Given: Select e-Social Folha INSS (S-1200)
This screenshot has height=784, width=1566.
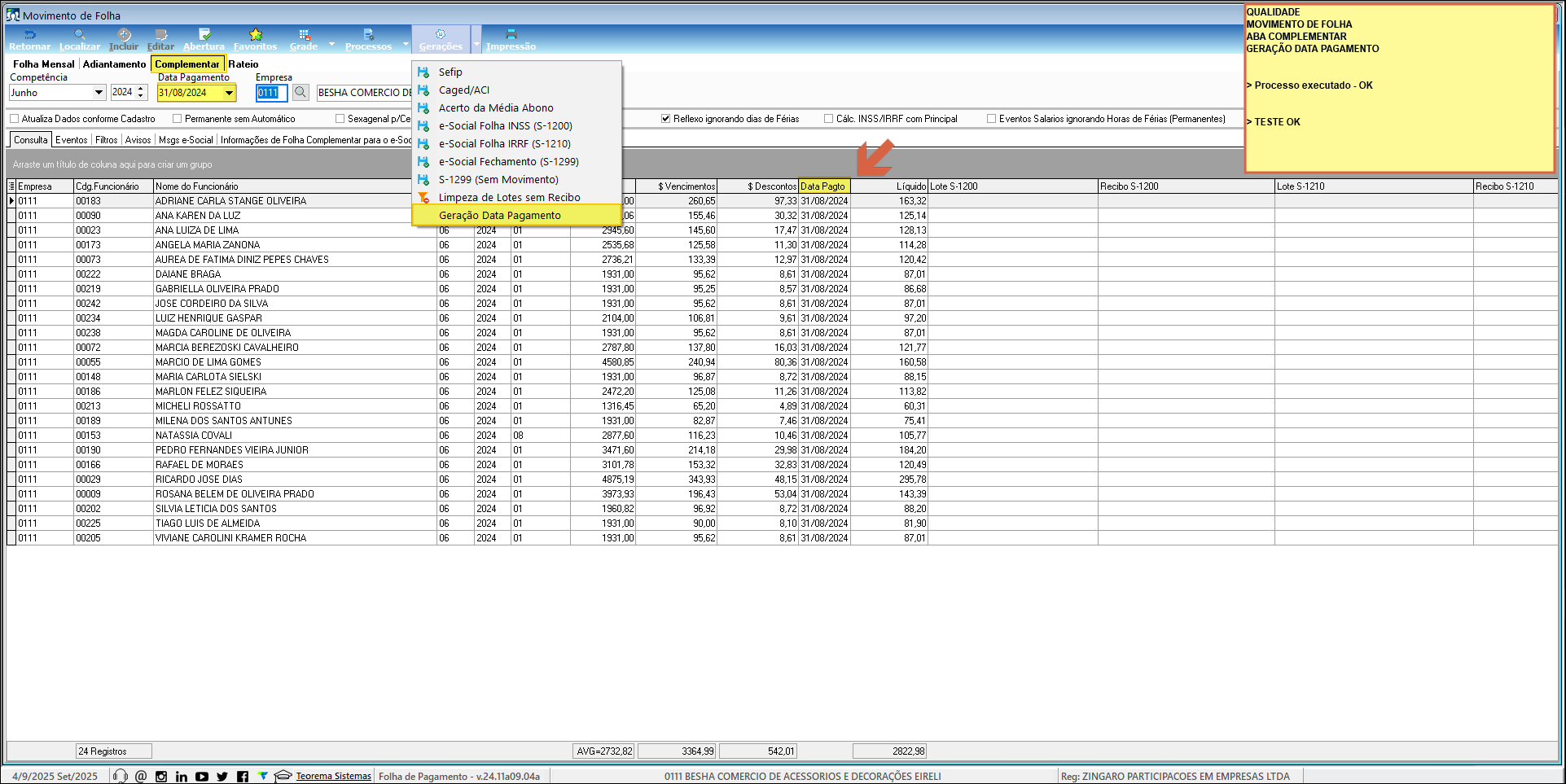Looking at the screenshot, I should [x=516, y=126].
